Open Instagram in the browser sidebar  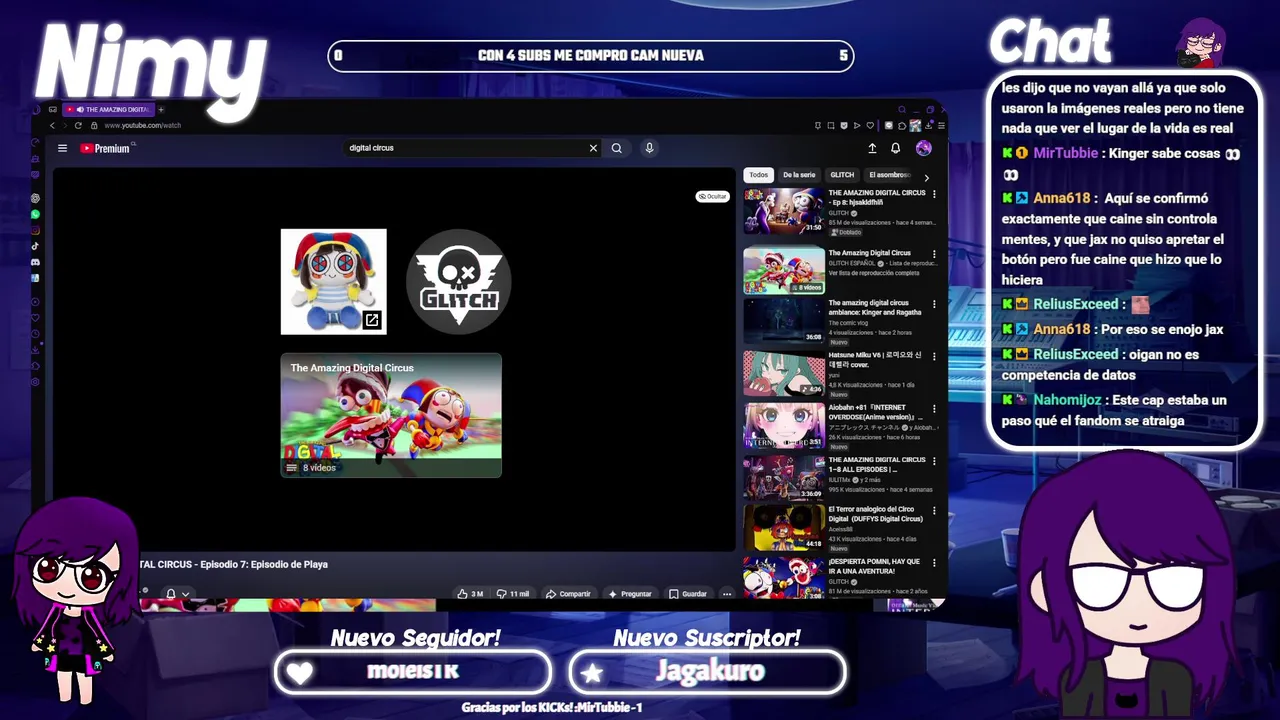coord(35,230)
